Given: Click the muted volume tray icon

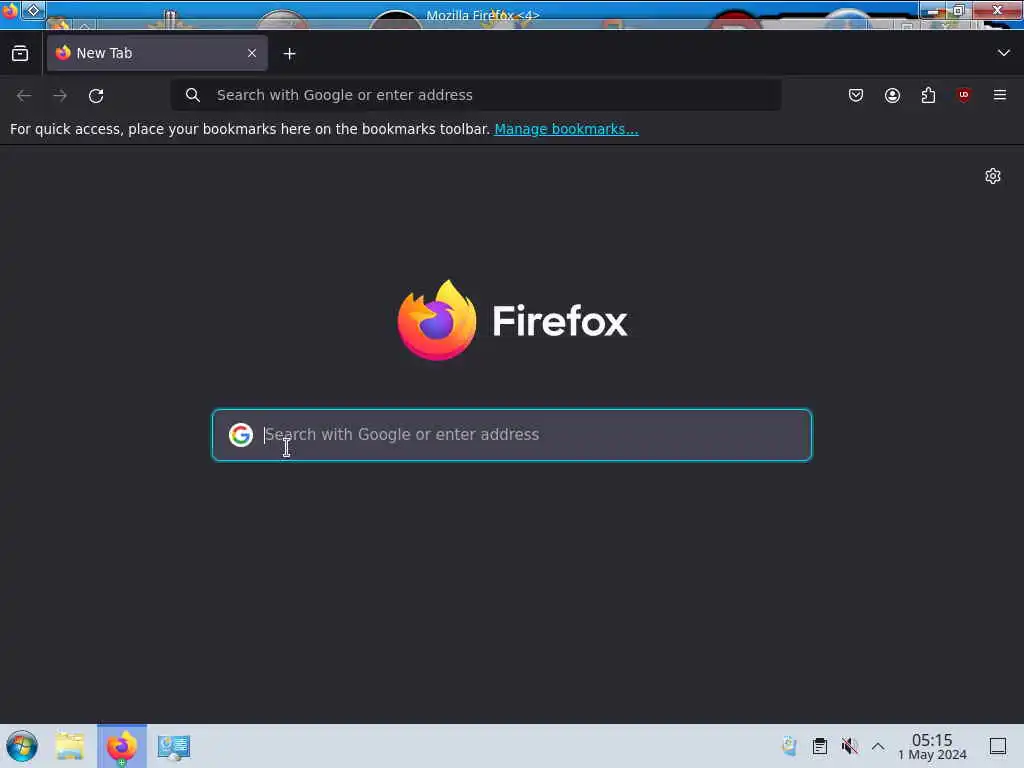Looking at the screenshot, I should 849,746.
